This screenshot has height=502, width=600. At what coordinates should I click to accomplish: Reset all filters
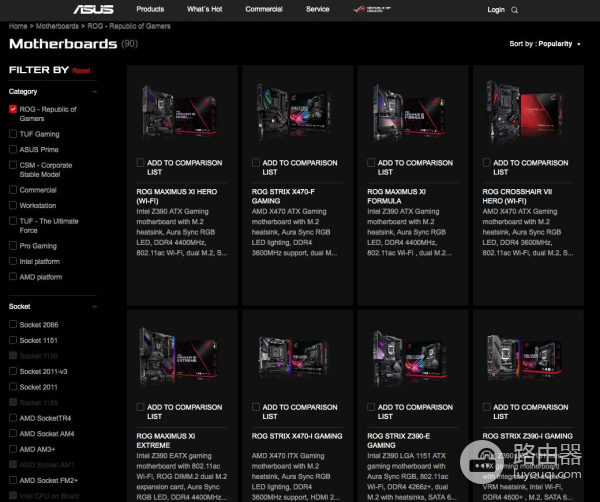point(81,71)
